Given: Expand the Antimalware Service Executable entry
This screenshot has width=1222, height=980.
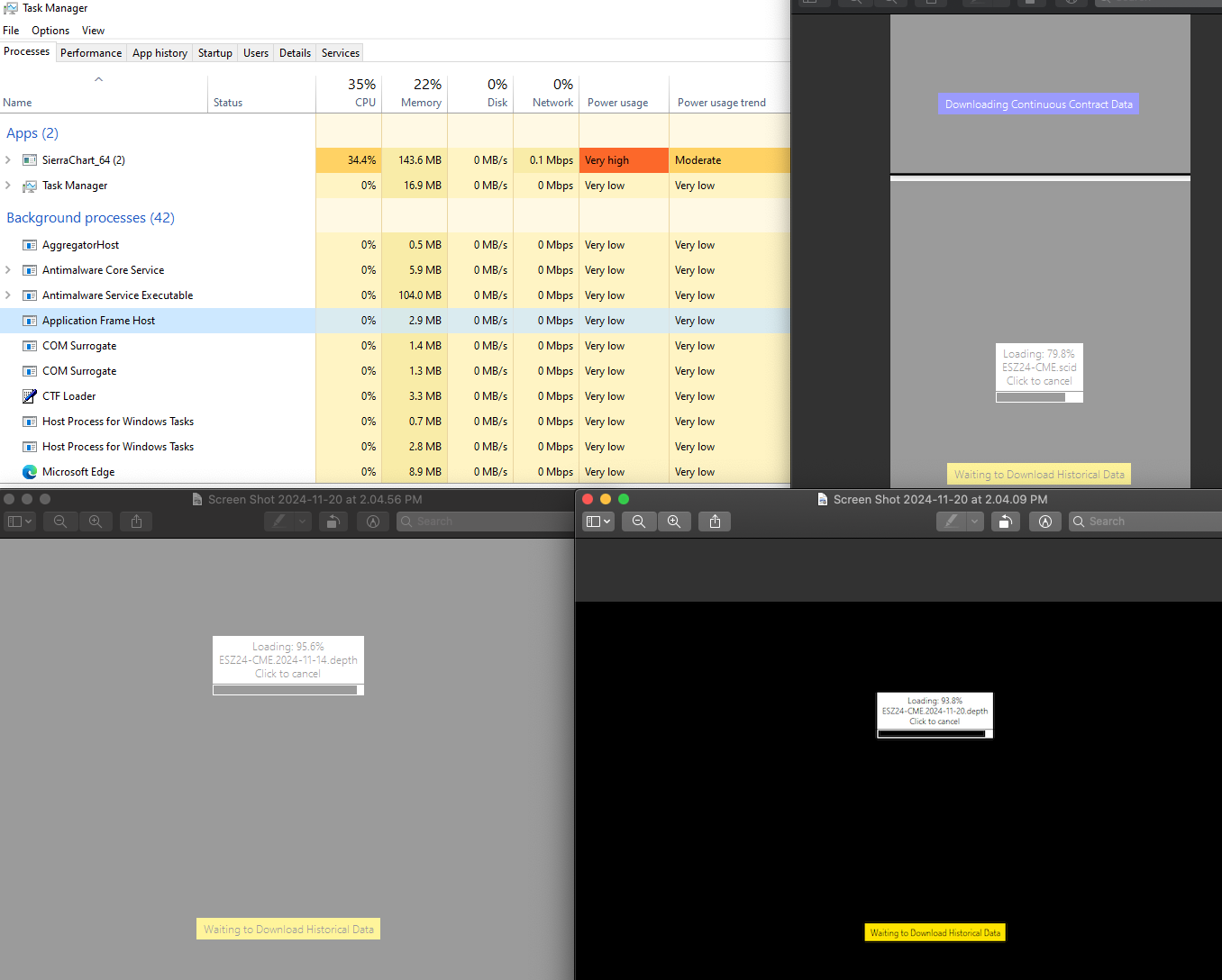Looking at the screenshot, I should [x=8, y=295].
